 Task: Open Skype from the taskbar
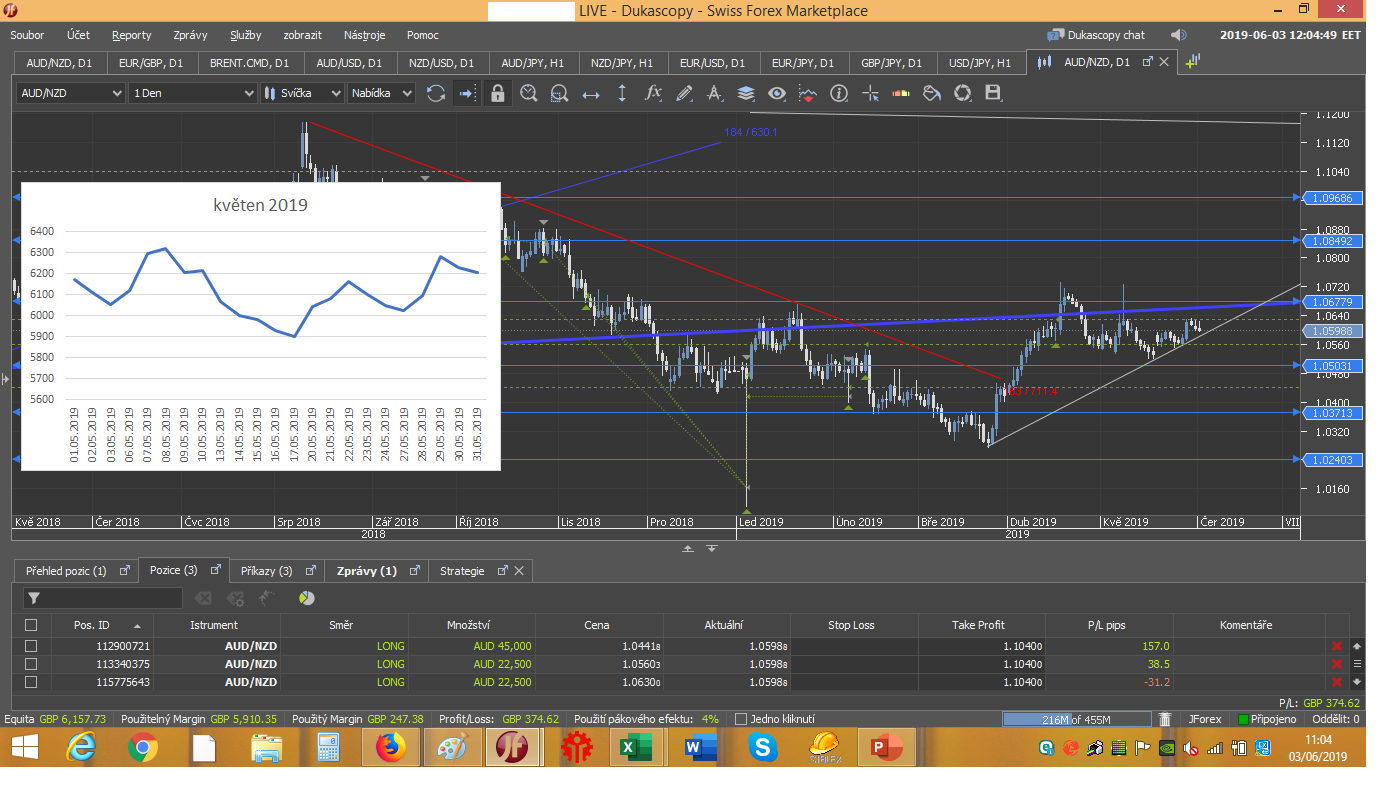[x=763, y=748]
